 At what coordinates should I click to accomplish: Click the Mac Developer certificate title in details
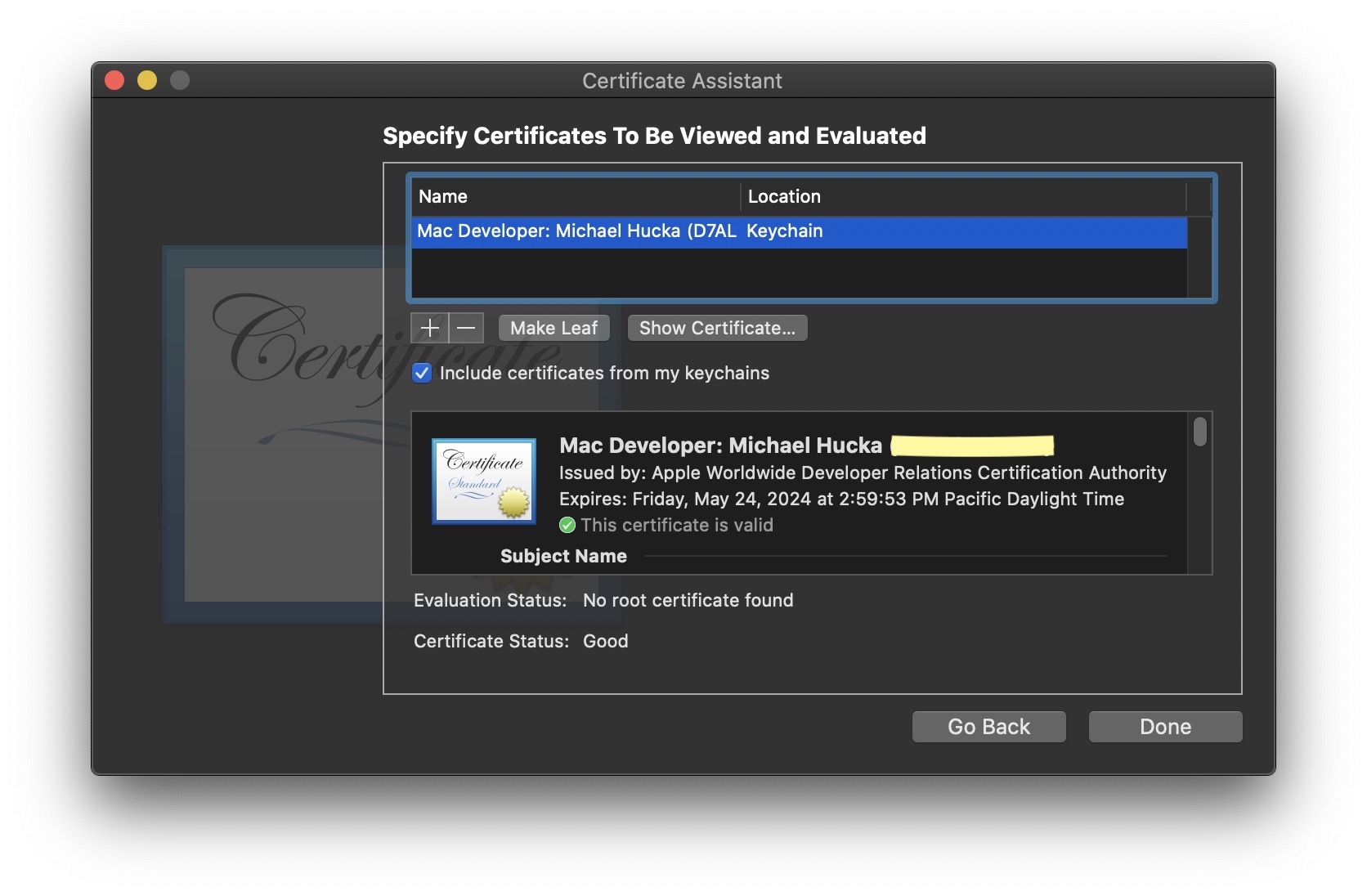coord(720,446)
